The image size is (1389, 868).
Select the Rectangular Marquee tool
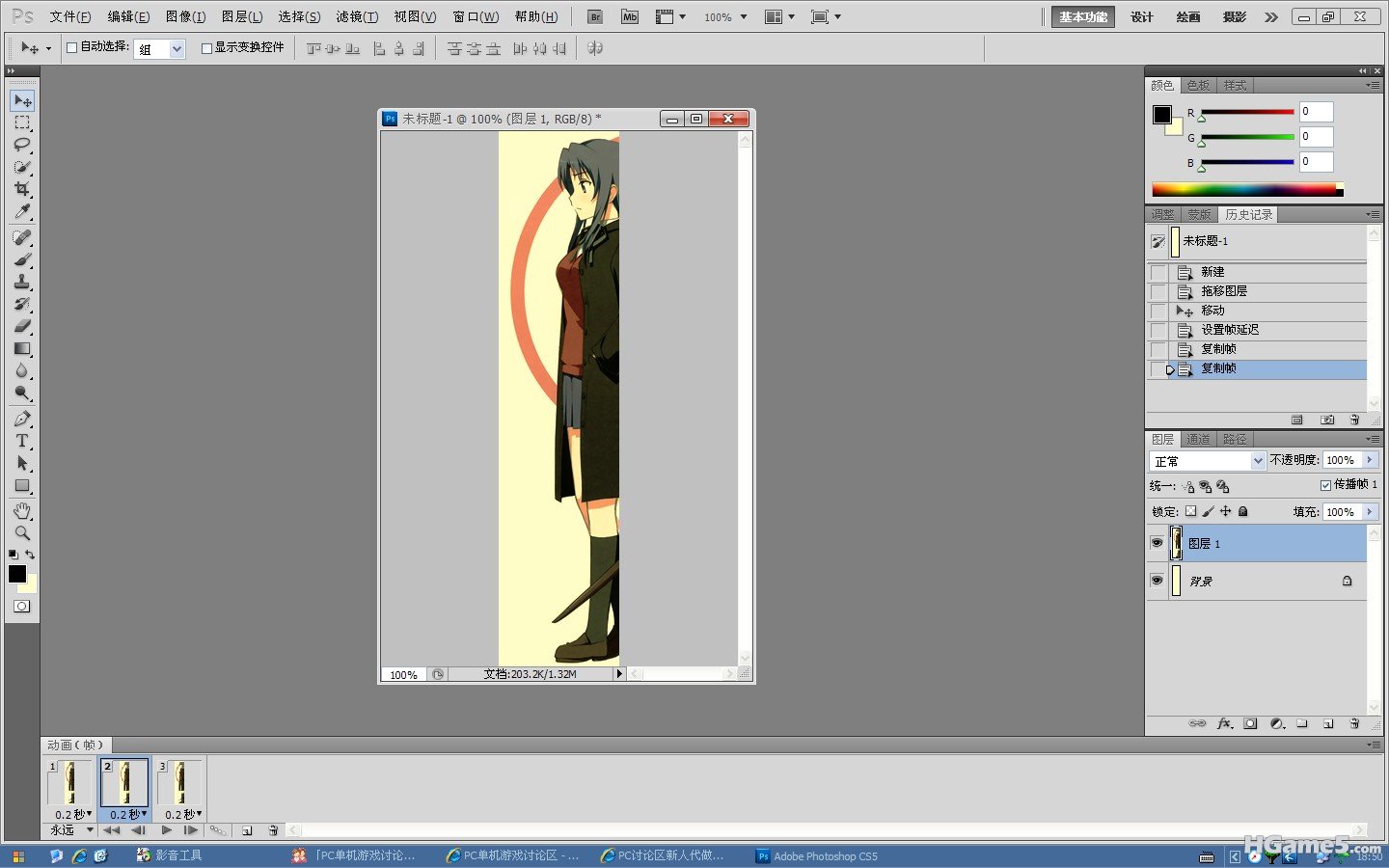(x=22, y=122)
